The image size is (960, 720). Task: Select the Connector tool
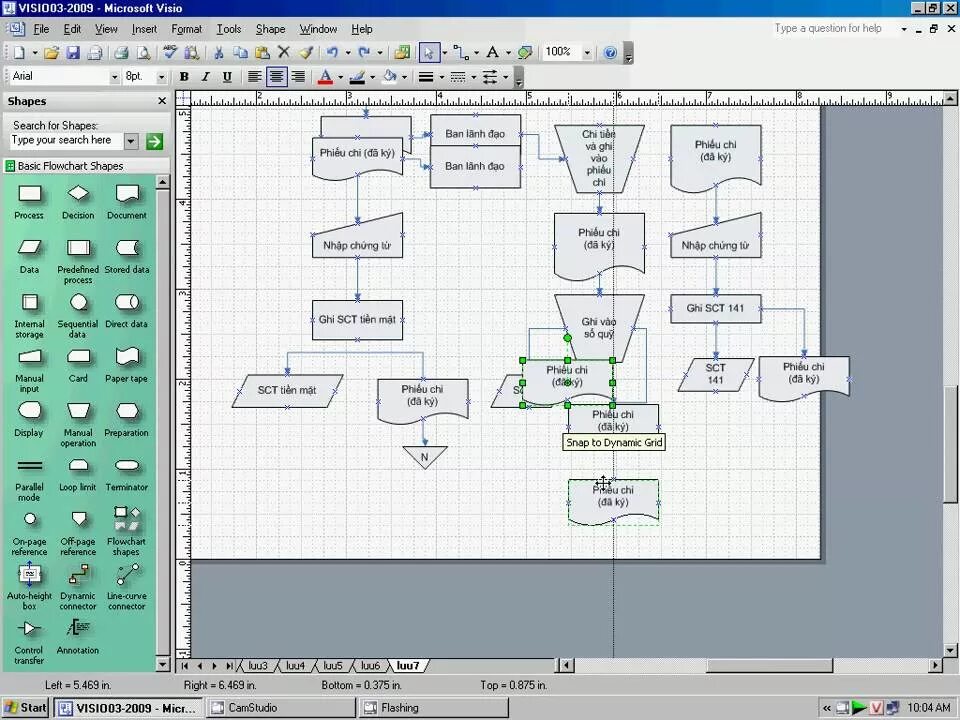click(x=461, y=53)
